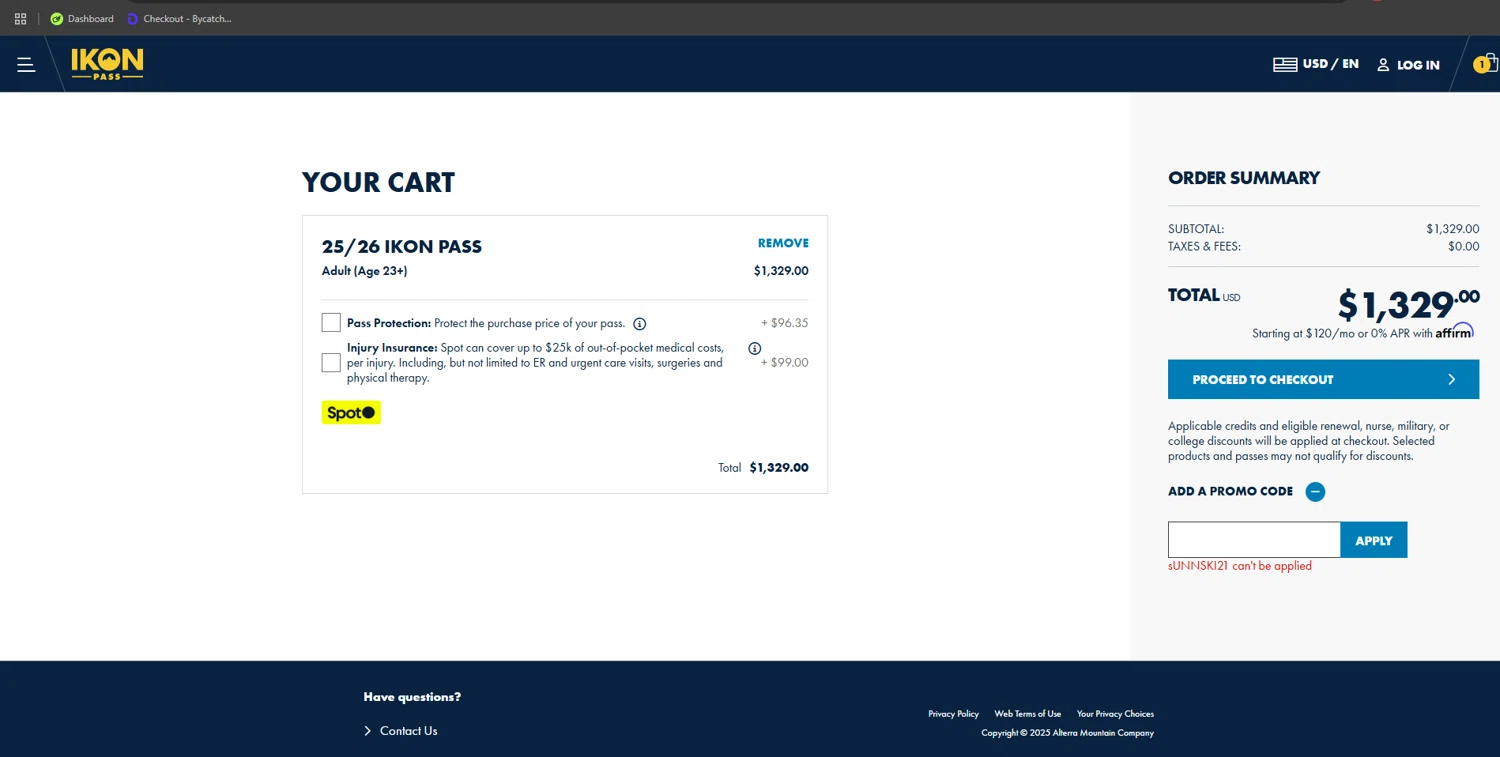Viewport: 1500px width, 757px height.
Task: Apply the promo code
Action: (x=1374, y=540)
